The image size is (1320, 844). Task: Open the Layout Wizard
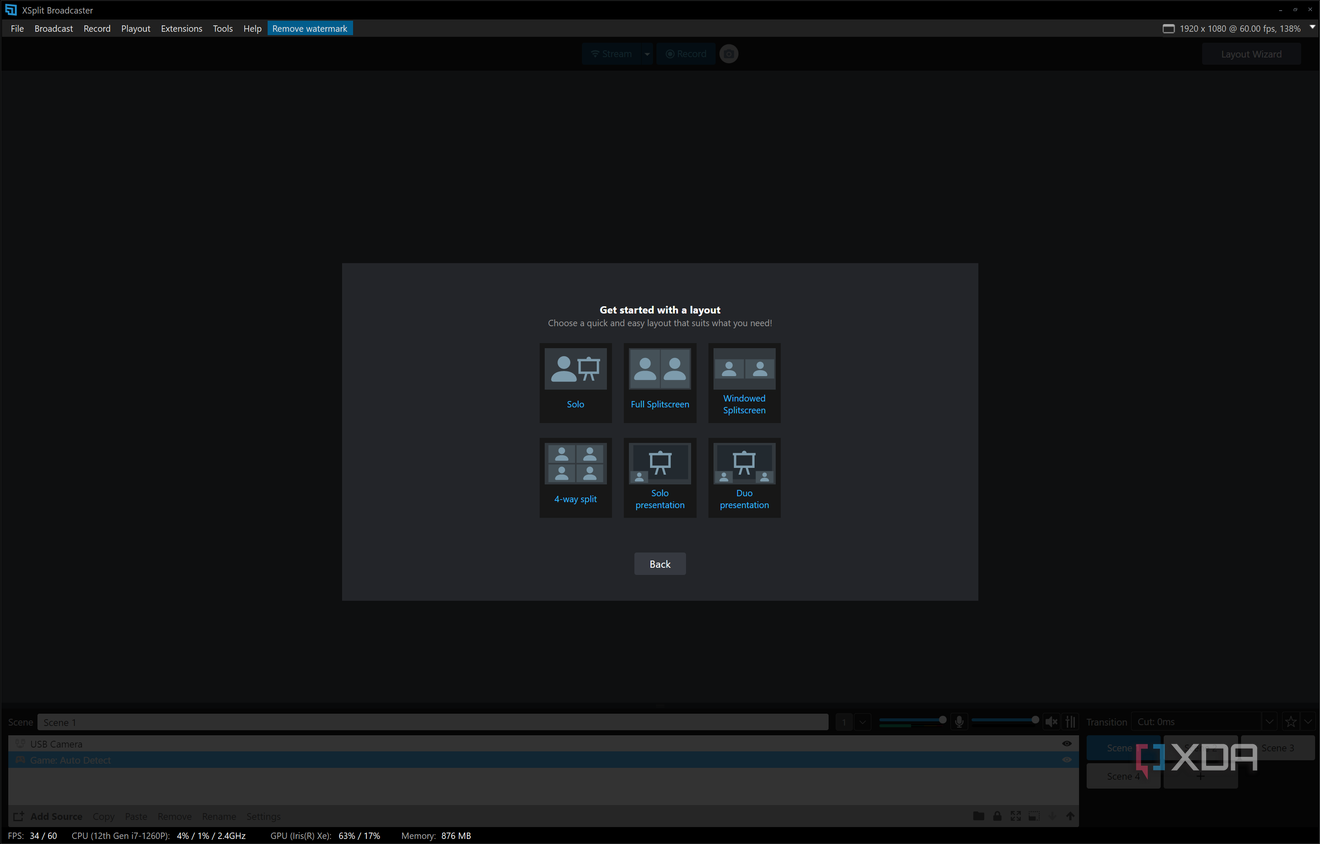tap(1251, 54)
